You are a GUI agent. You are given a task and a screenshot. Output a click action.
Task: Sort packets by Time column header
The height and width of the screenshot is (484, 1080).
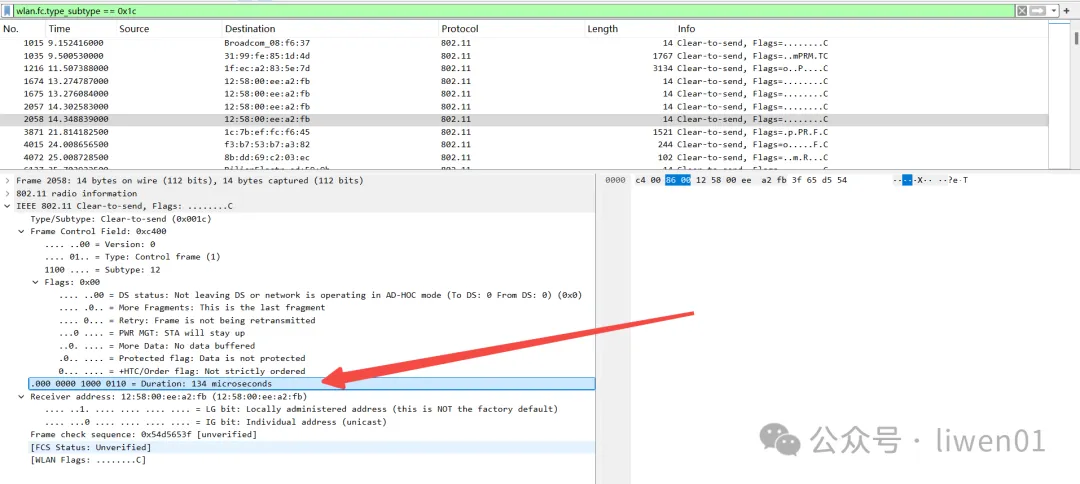[x=60, y=29]
